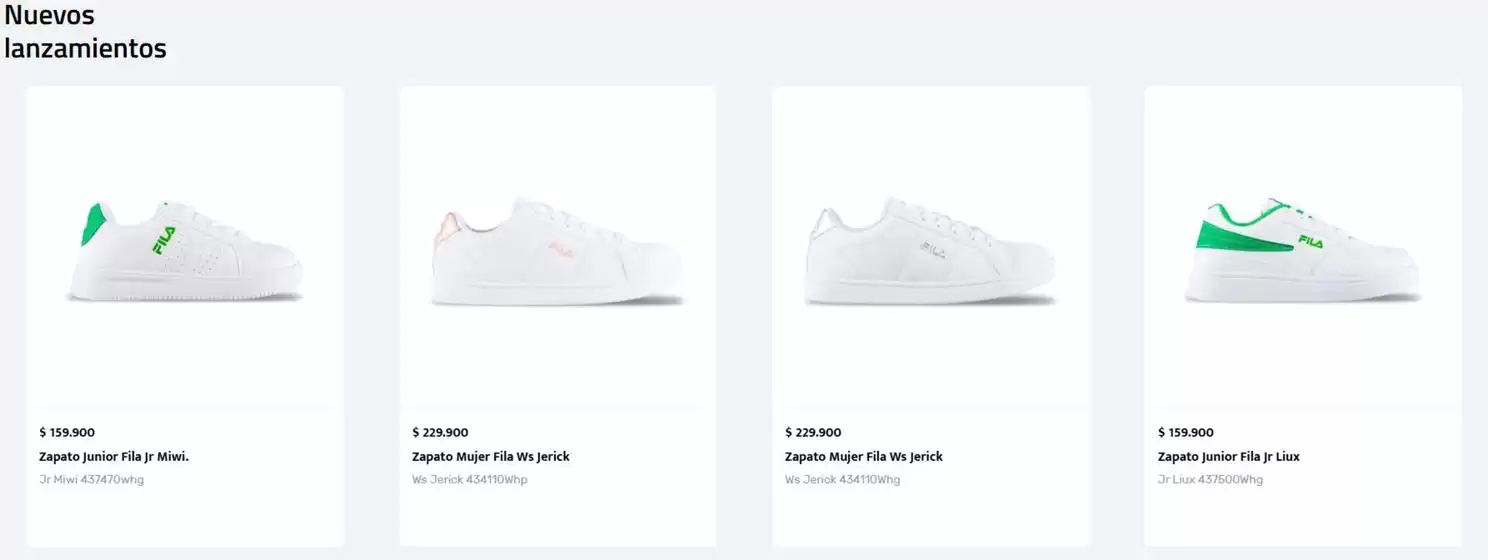Select the SKU text 'Jr Miwi 437470whg'

[x=92, y=480]
